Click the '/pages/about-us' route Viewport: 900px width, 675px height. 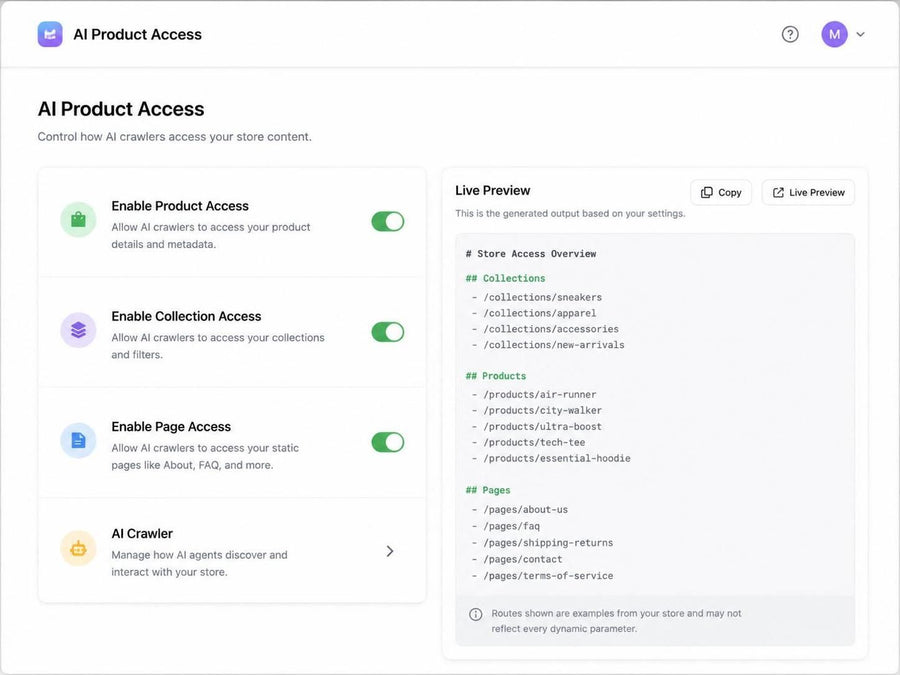click(x=525, y=510)
